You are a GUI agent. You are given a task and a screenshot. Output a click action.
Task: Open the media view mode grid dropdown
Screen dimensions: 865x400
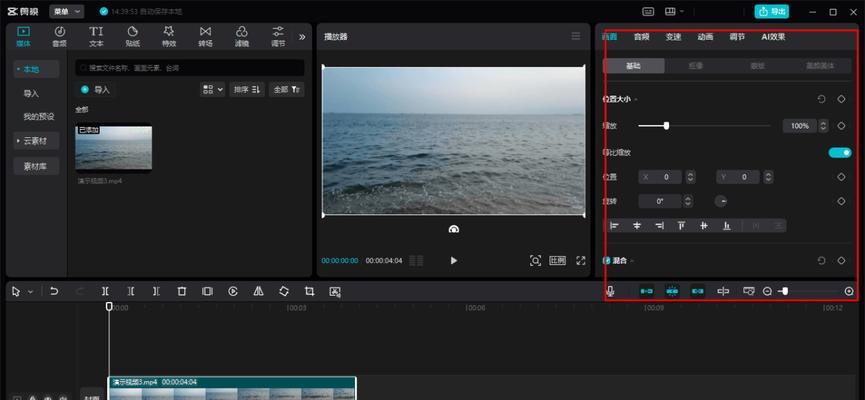[212, 89]
